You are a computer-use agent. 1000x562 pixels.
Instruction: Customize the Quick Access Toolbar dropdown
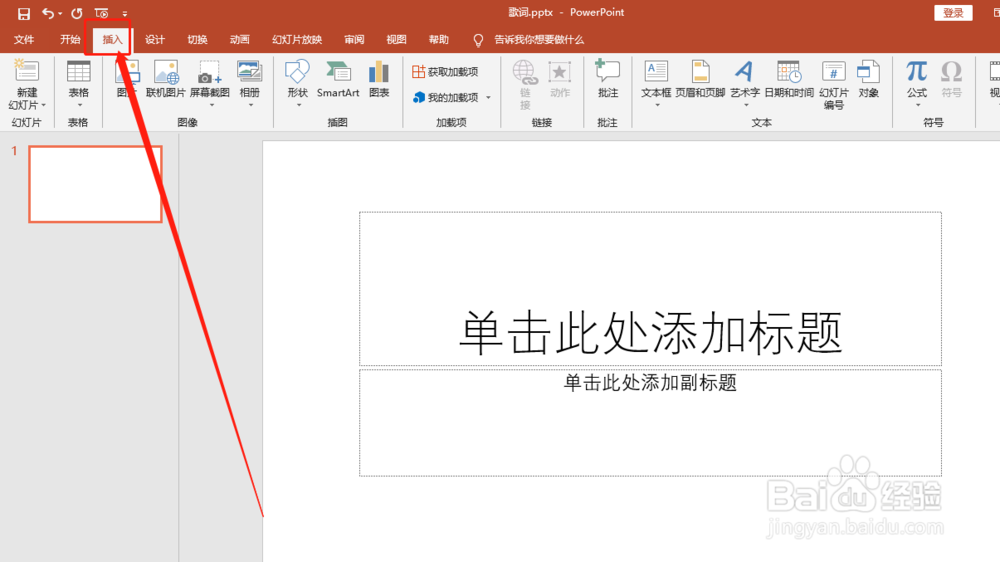pyautogui.click(x=125, y=13)
